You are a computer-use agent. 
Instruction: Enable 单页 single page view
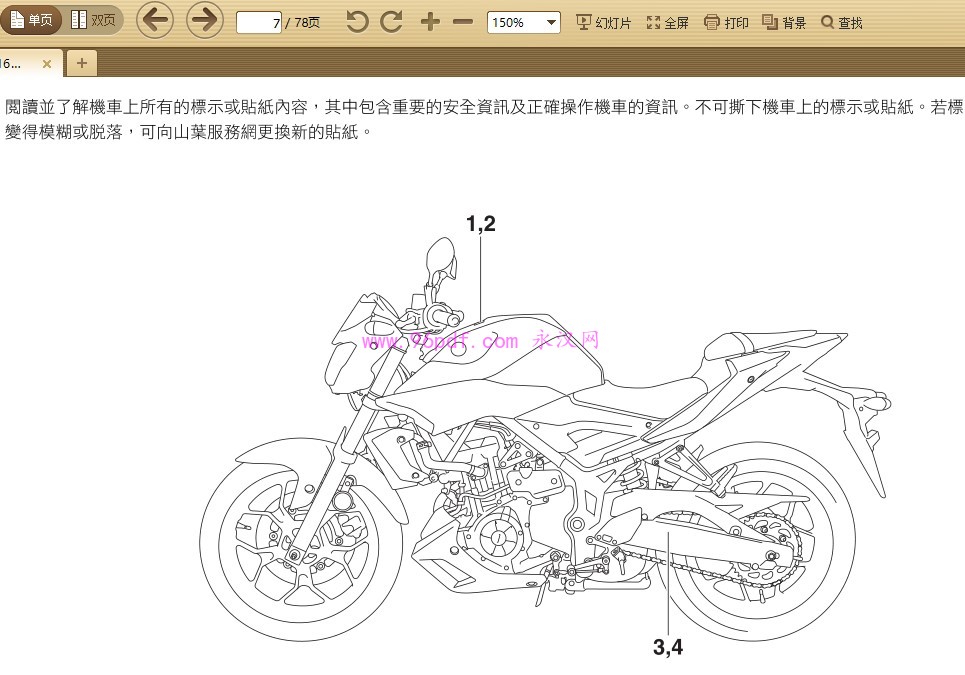point(32,19)
